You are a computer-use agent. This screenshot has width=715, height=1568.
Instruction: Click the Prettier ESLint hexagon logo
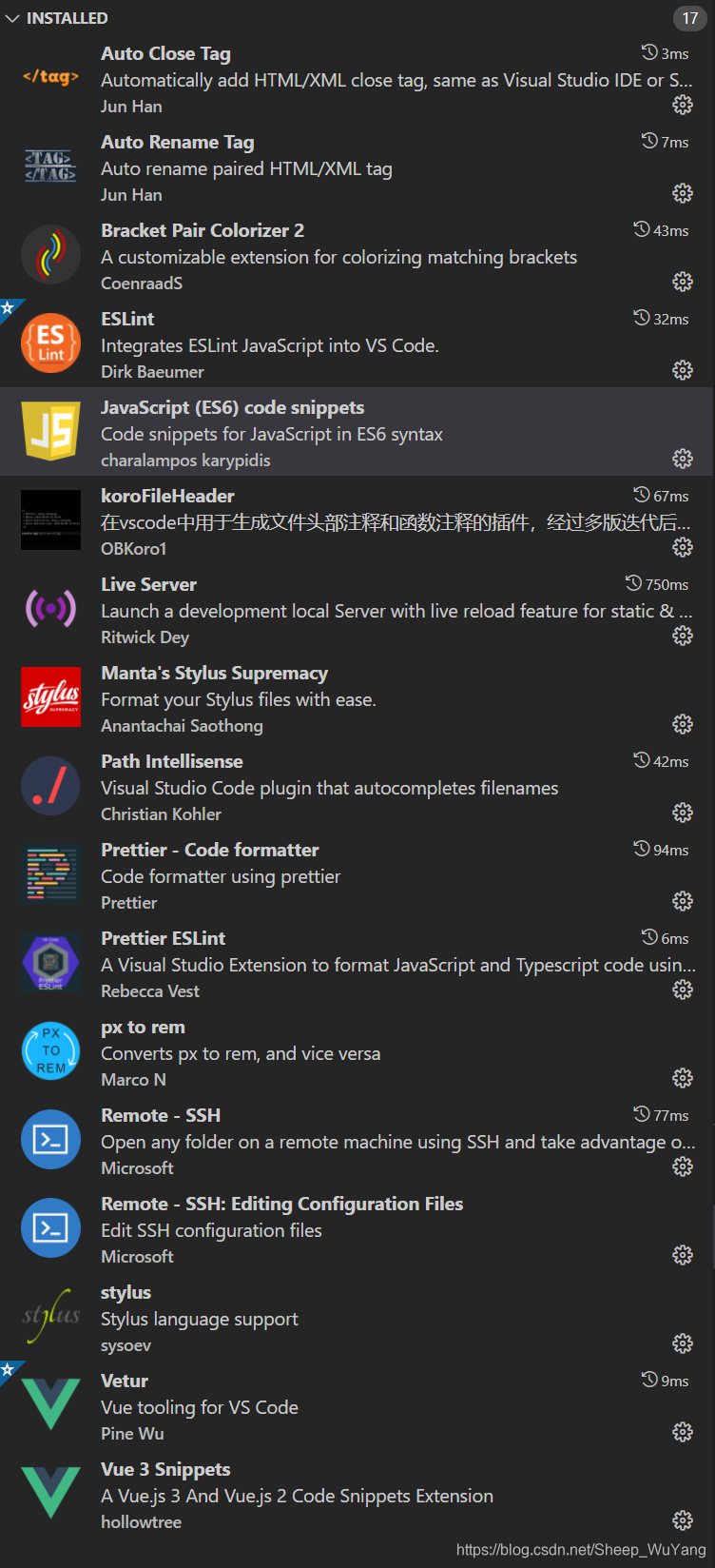click(50, 962)
